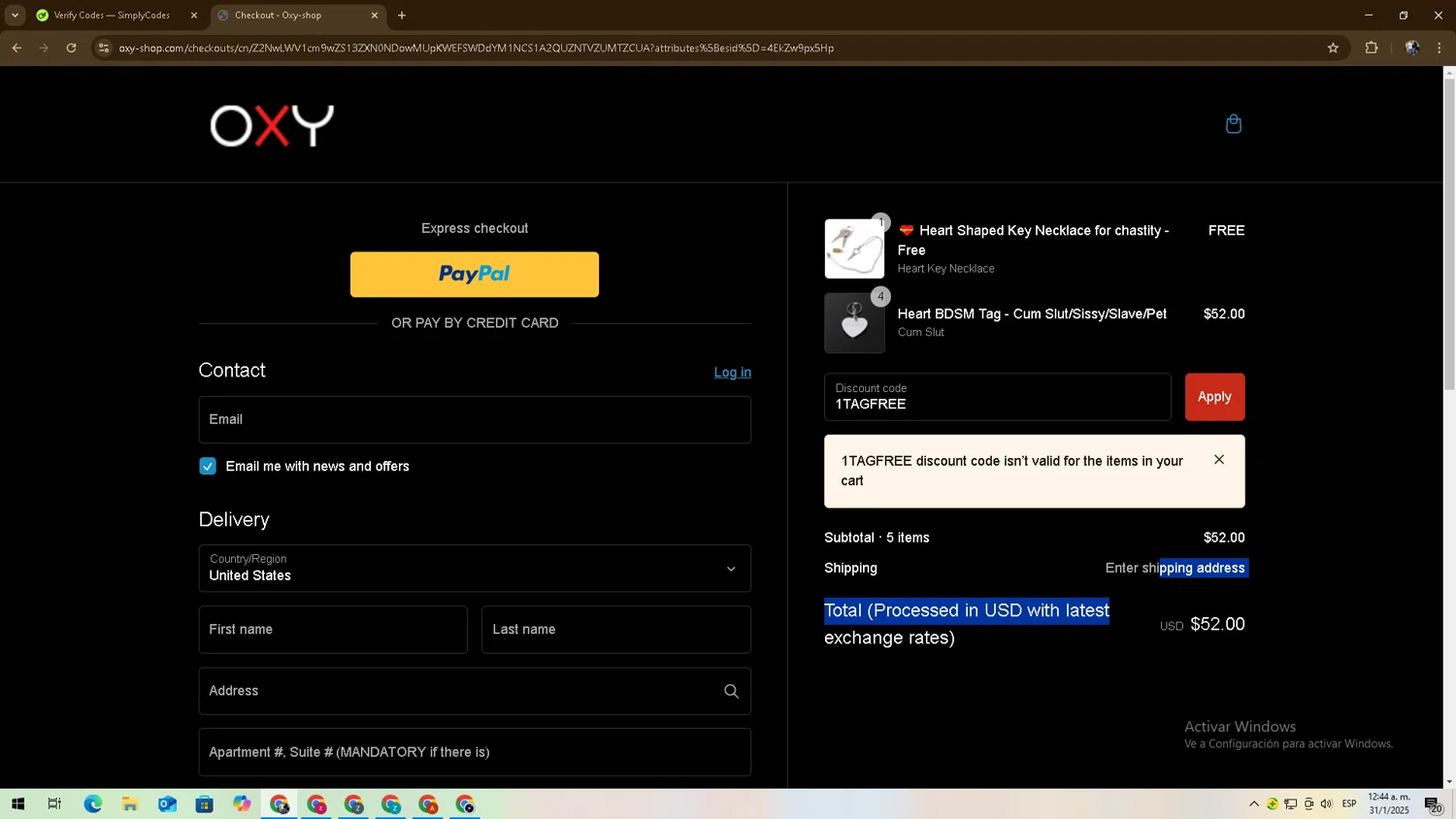Go forward in browser history
Screen dimensions: 1456x819
pyautogui.click(x=44, y=48)
